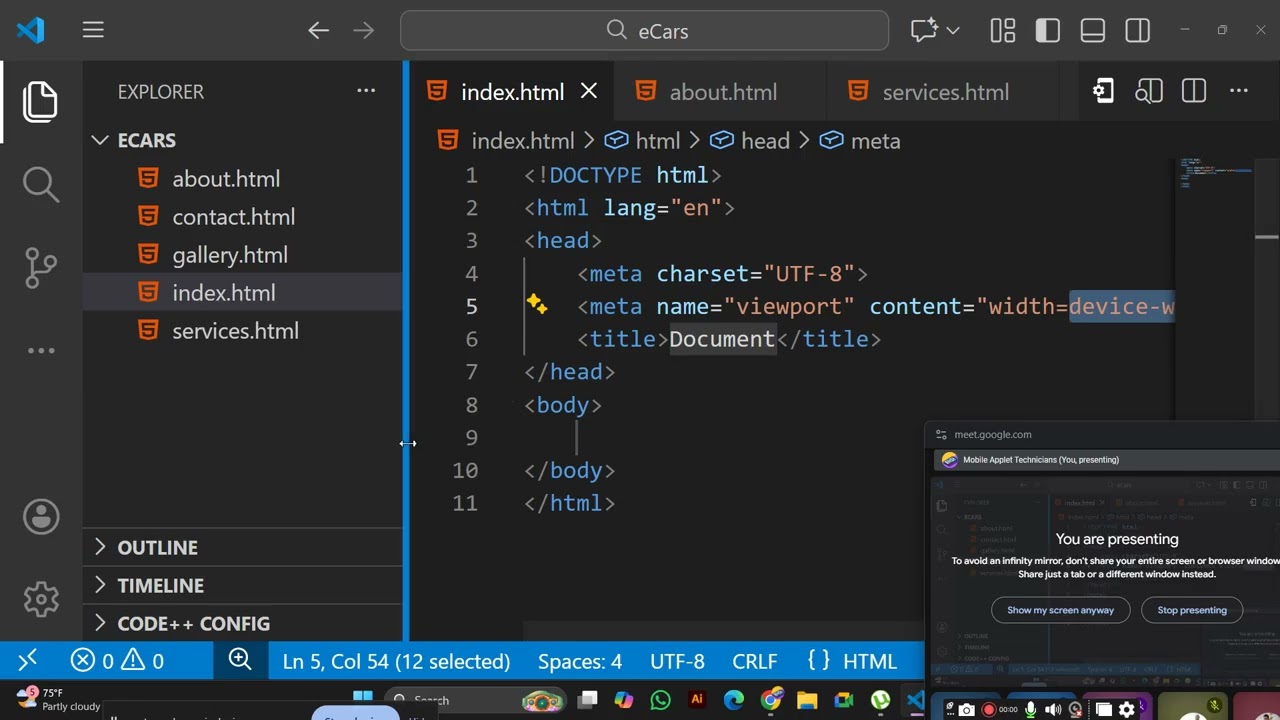Change indentation via Spaces: 4

(x=580, y=661)
